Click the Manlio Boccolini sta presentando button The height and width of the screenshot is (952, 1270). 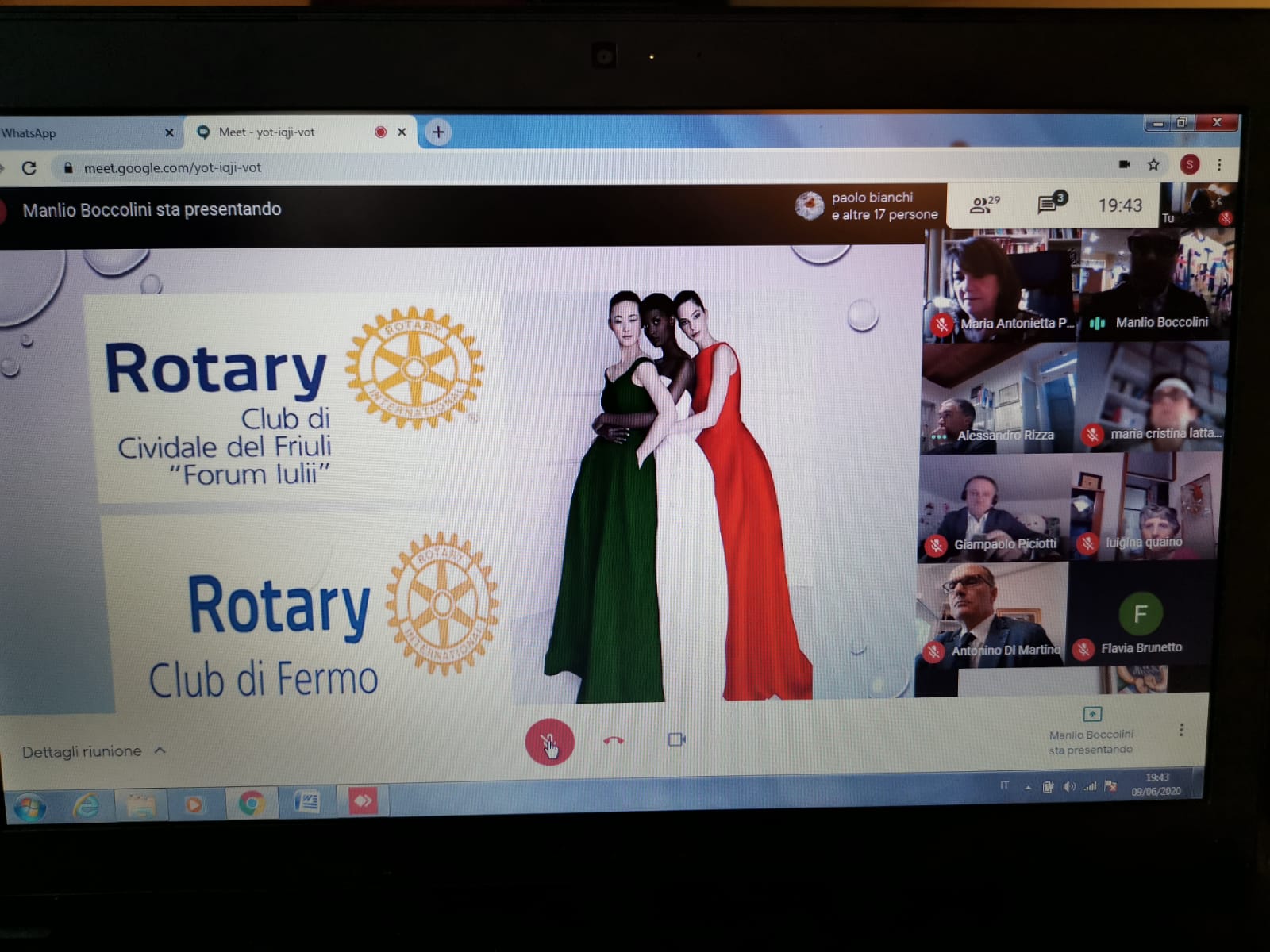(1091, 731)
